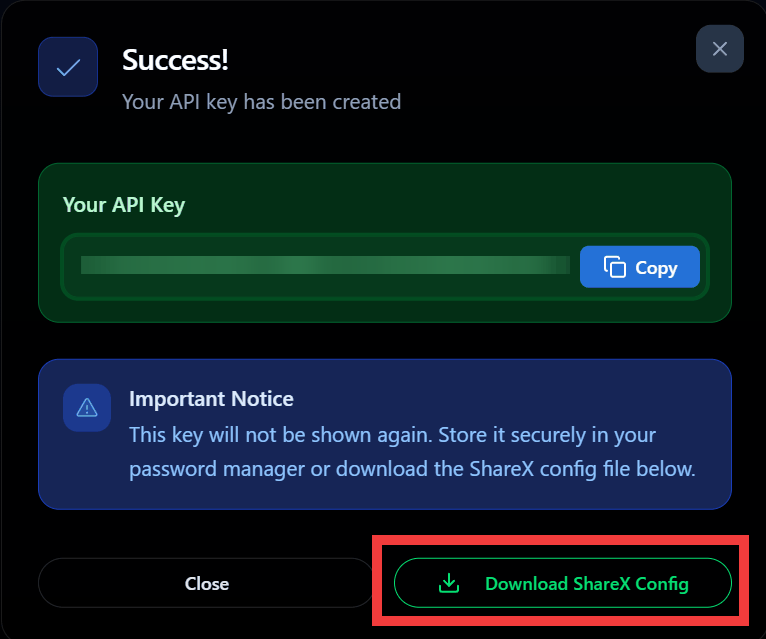This screenshot has height=639, width=766.
Task: Click the "Important Notice" heading
Action: (x=211, y=399)
